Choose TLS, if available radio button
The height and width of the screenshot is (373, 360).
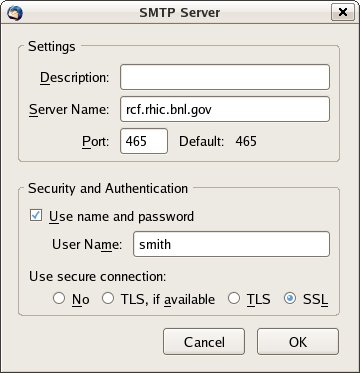click(x=108, y=299)
